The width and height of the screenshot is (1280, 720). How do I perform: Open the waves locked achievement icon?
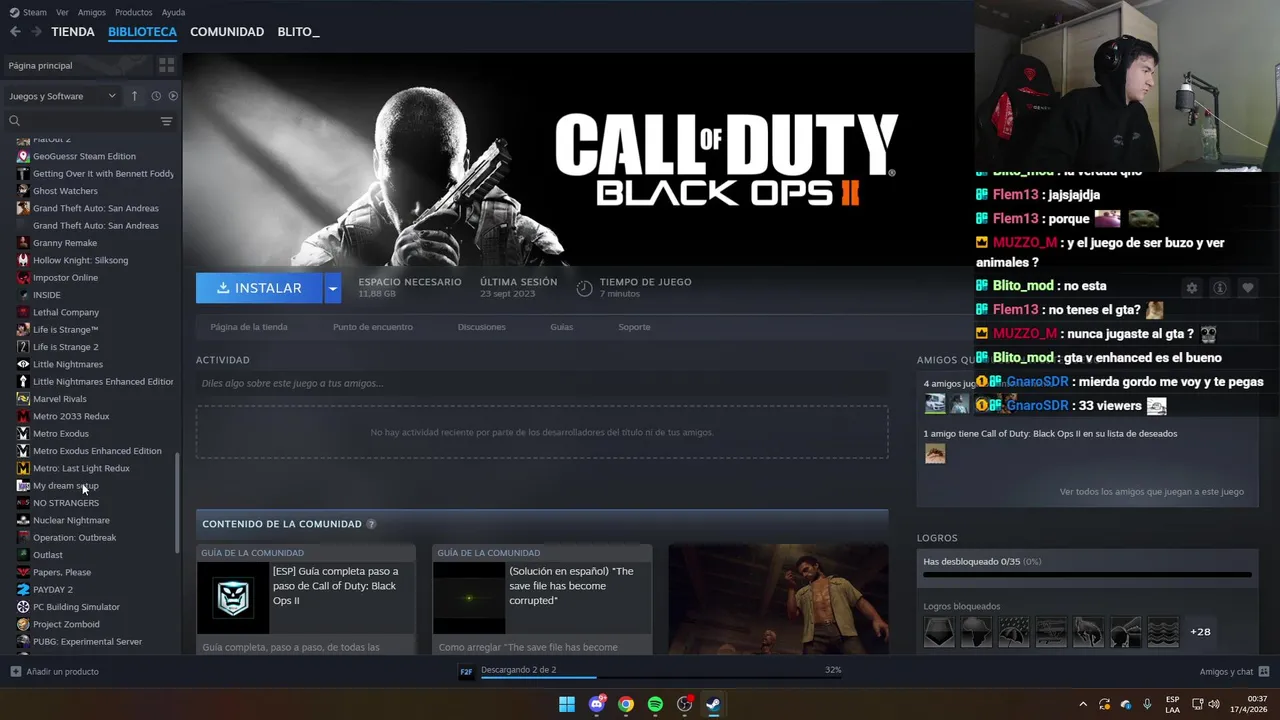1163,632
